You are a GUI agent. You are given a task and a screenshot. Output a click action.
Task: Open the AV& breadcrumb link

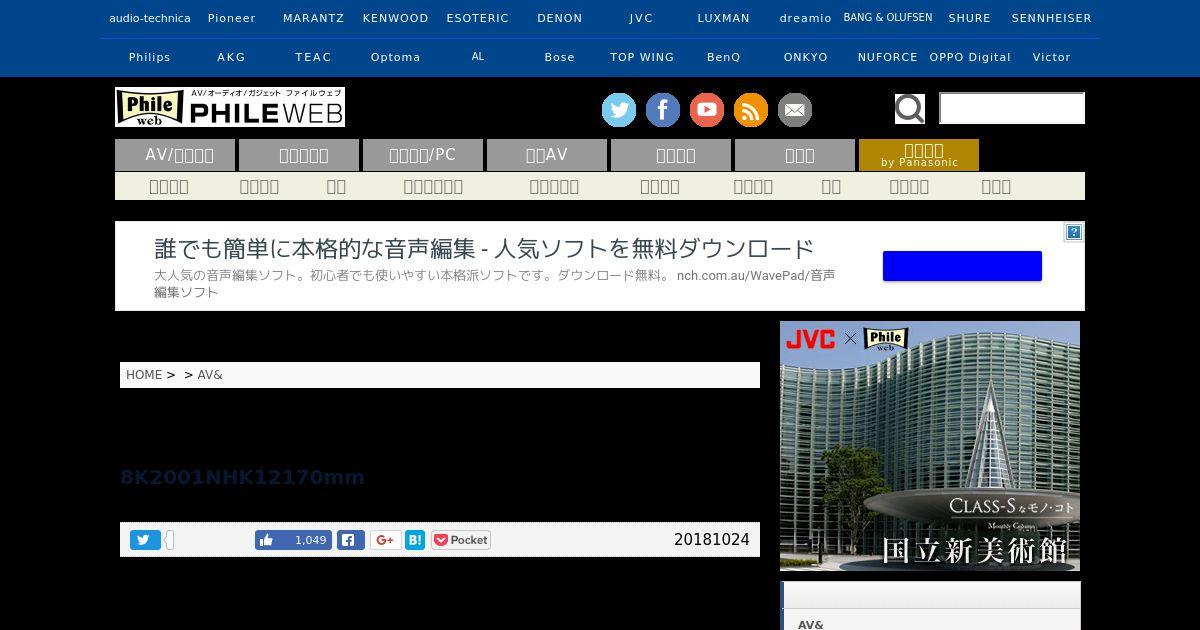210,375
